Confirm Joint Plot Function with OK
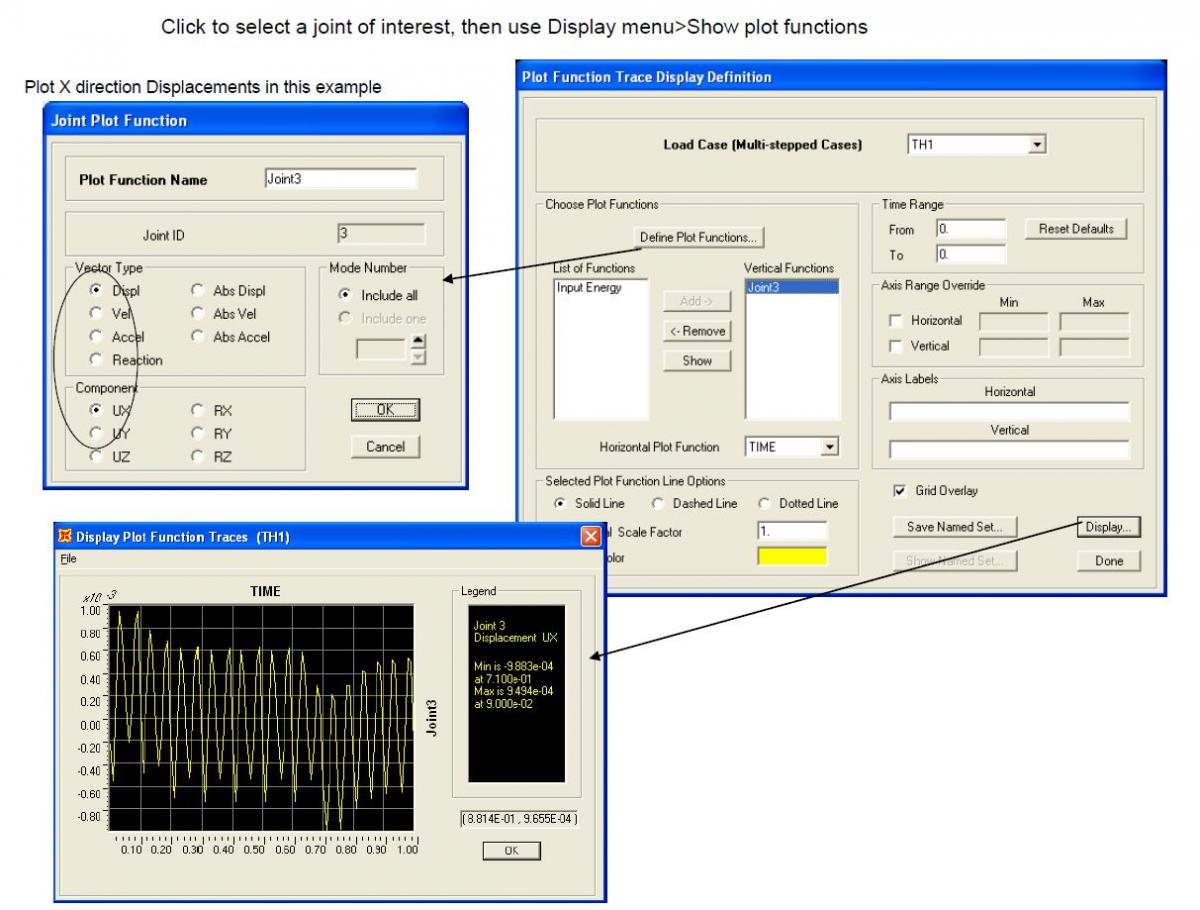1200x910 pixels. tap(385, 410)
